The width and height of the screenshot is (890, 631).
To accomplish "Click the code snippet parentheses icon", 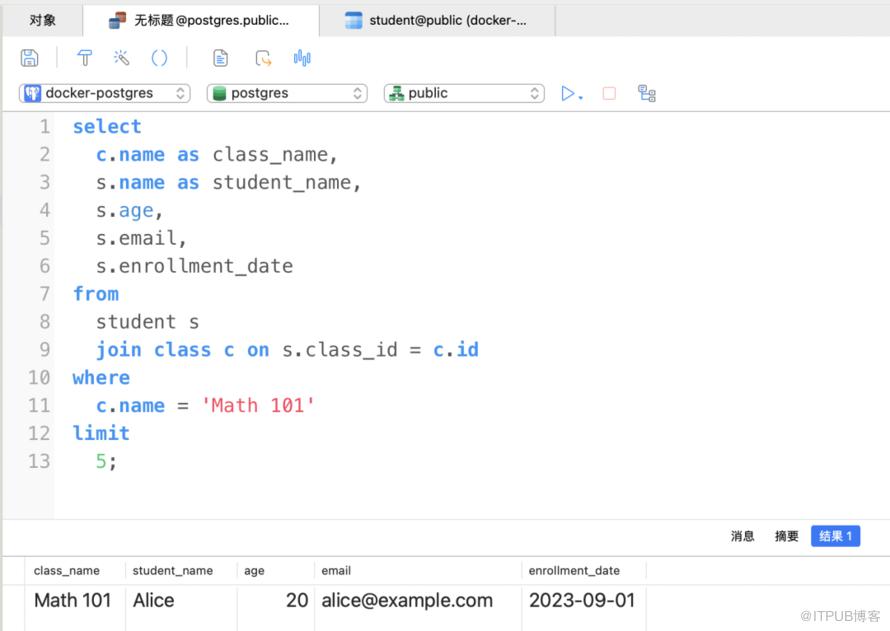I will pyautogui.click(x=159, y=58).
